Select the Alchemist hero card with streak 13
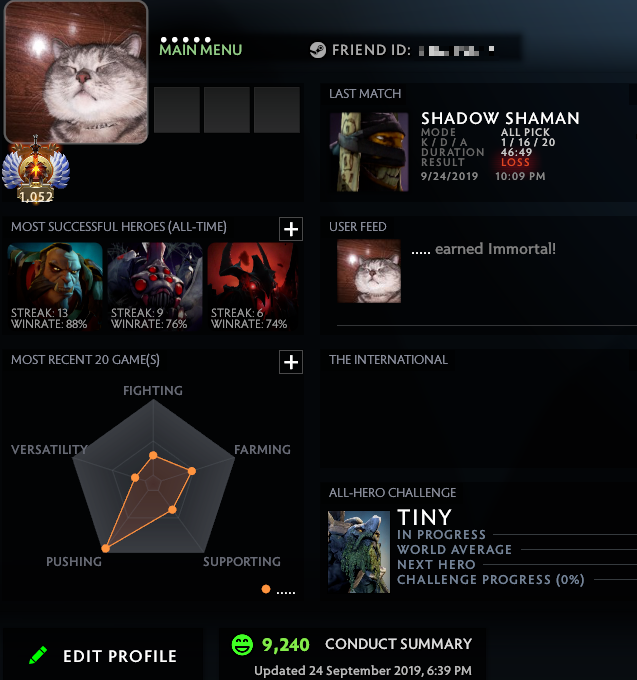Viewport: 637px width, 680px height. (55, 287)
